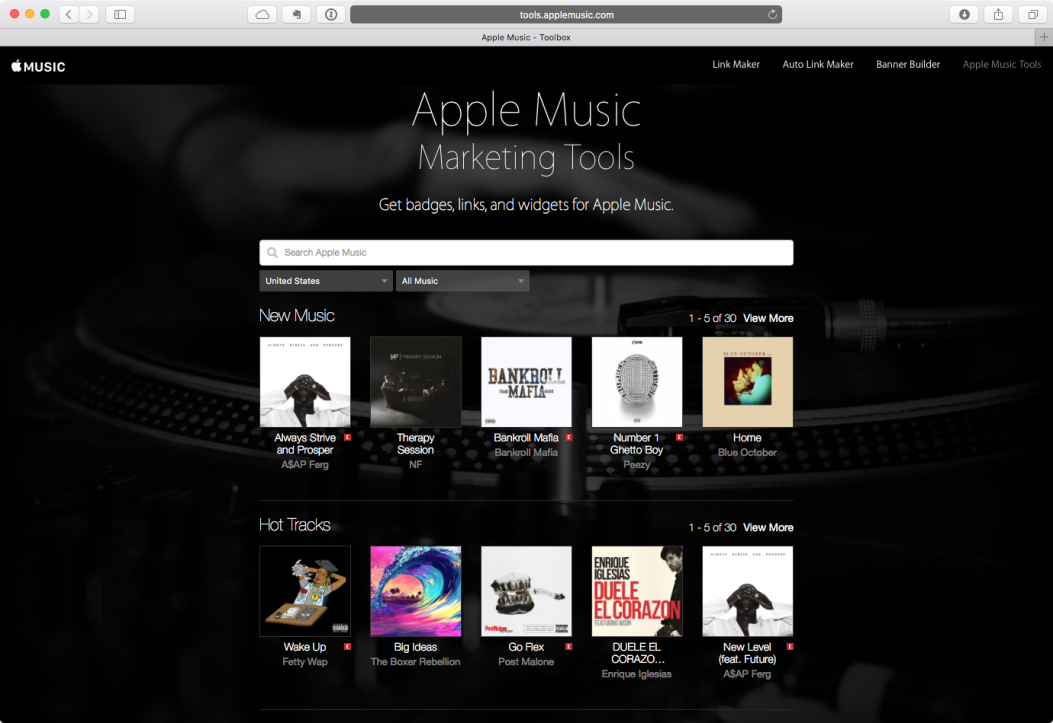Viewport: 1053px width, 723px height.
Task: Click View More for Hot Tracks
Action: point(768,528)
